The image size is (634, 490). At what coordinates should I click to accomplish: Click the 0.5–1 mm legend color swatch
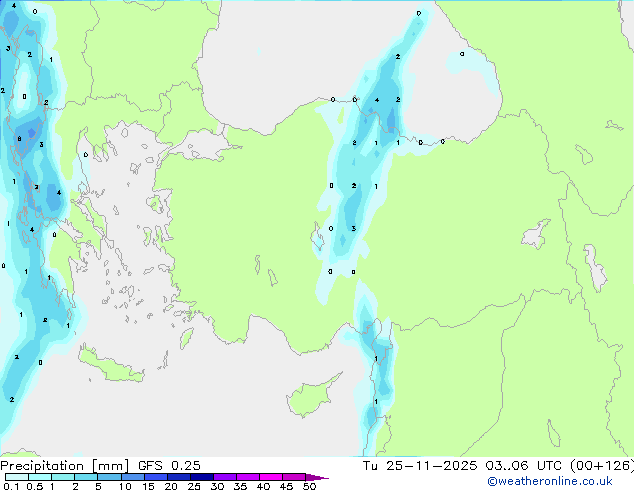point(40,477)
